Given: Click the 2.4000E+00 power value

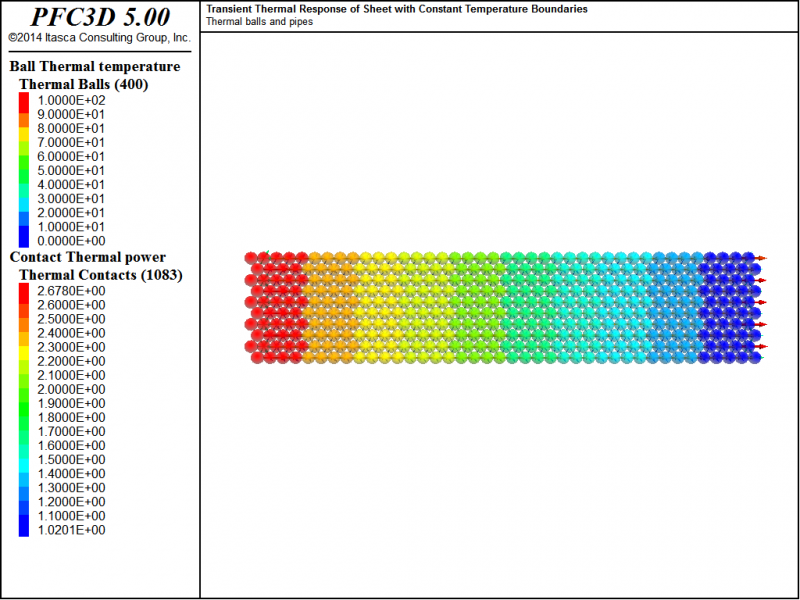Looking at the screenshot, I should coord(71,333).
